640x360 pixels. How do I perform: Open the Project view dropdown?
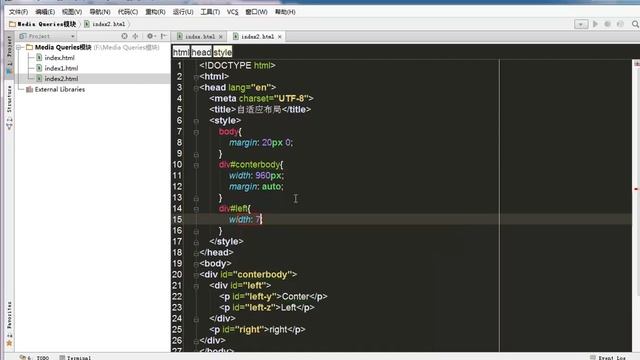click(x=47, y=36)
